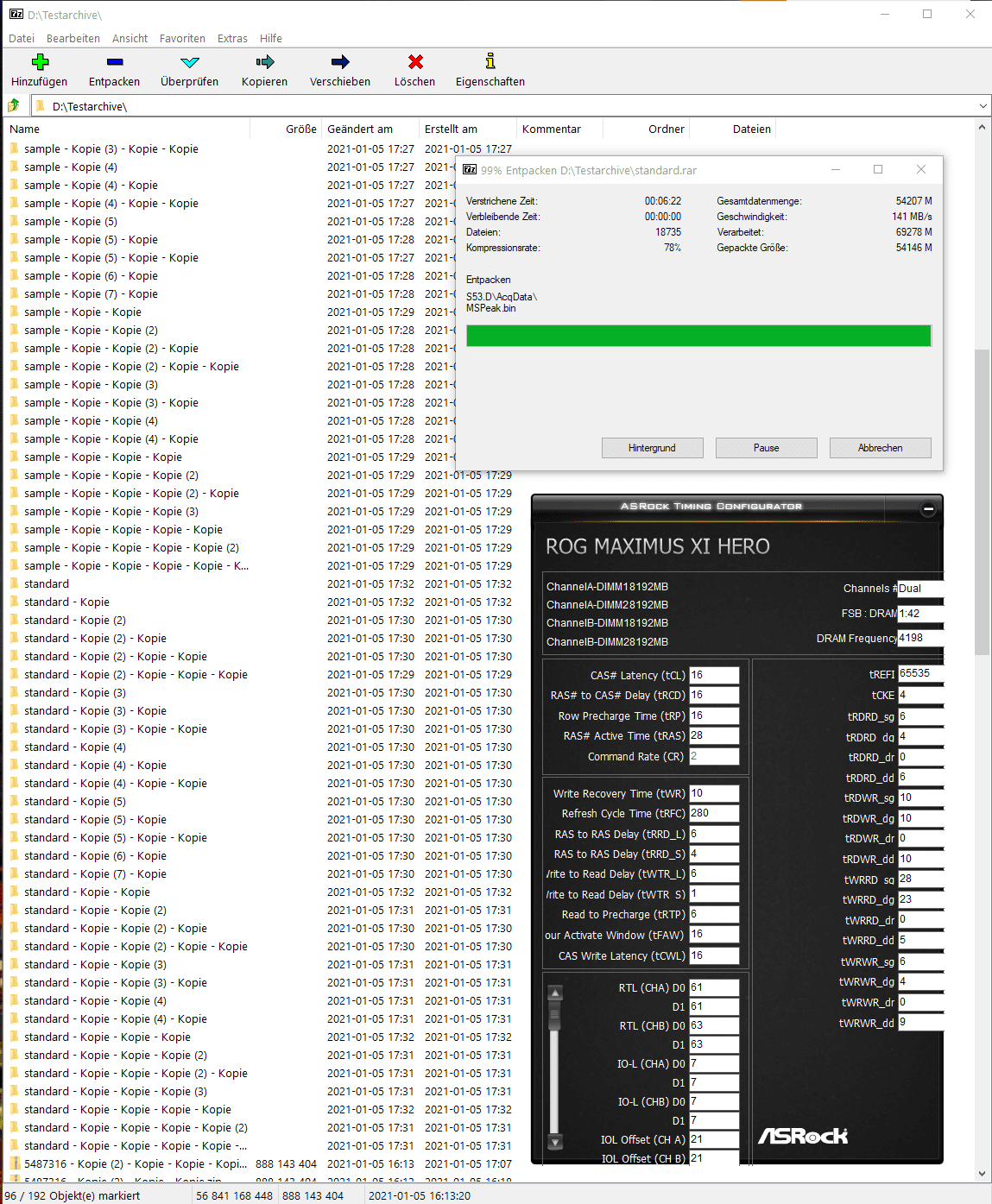Open the Favoriten menu
992x1204 pixels.
(x=182, y=38)
